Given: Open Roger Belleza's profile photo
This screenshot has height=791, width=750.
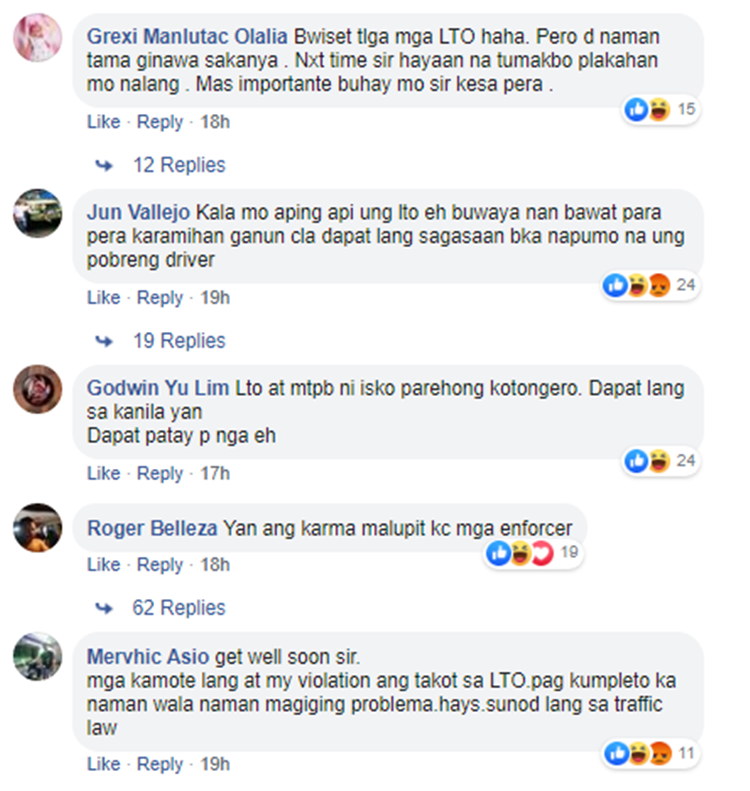Looking at the screenshot, I should tap(38, 528).
